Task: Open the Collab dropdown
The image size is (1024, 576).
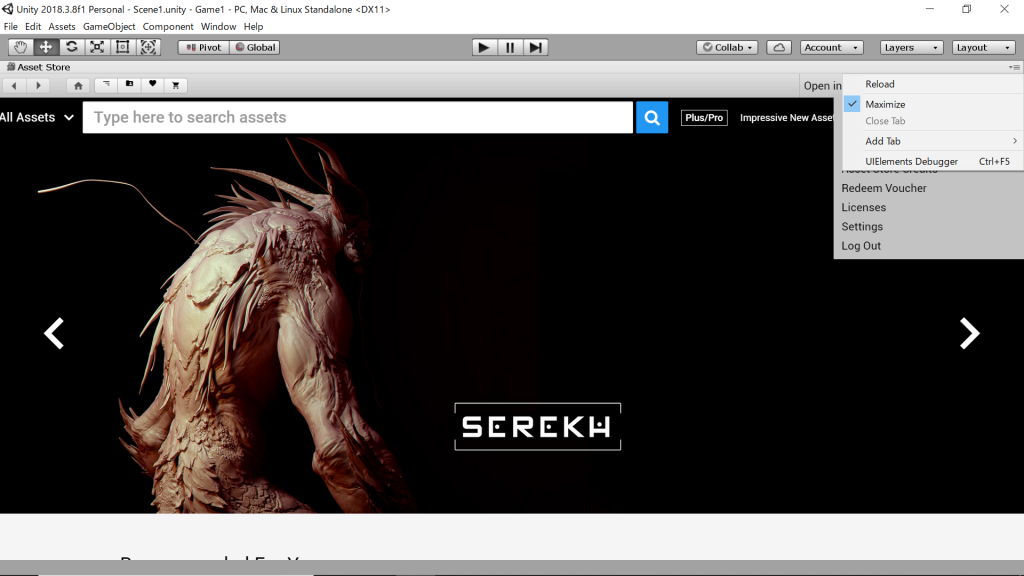Action: 727,47
